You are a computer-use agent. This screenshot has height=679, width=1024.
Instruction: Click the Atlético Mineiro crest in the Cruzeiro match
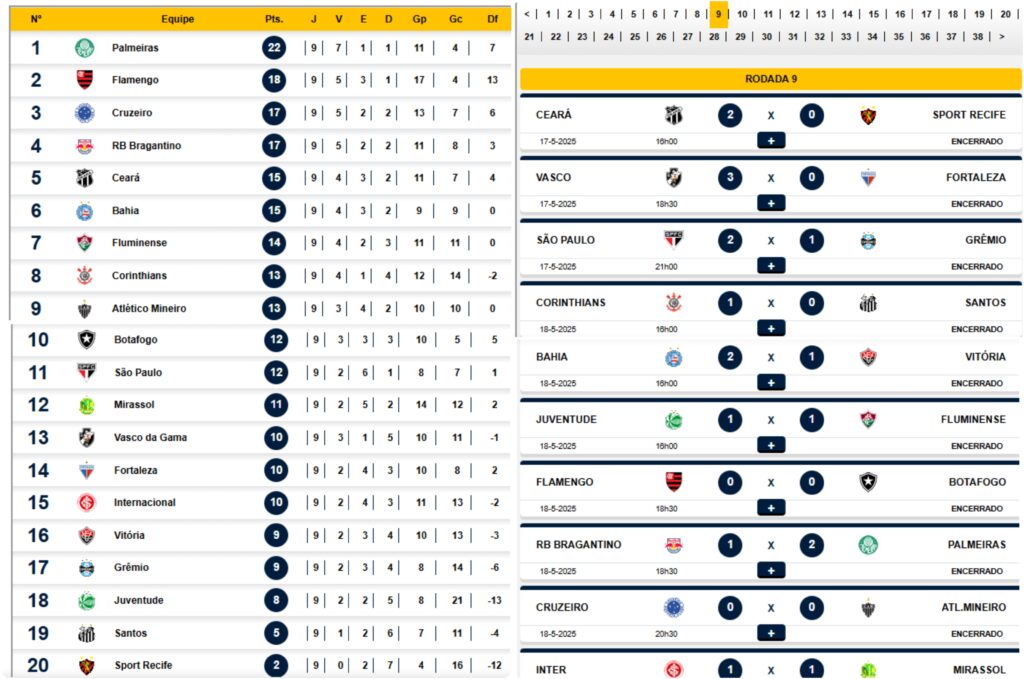tap(868, 608)
